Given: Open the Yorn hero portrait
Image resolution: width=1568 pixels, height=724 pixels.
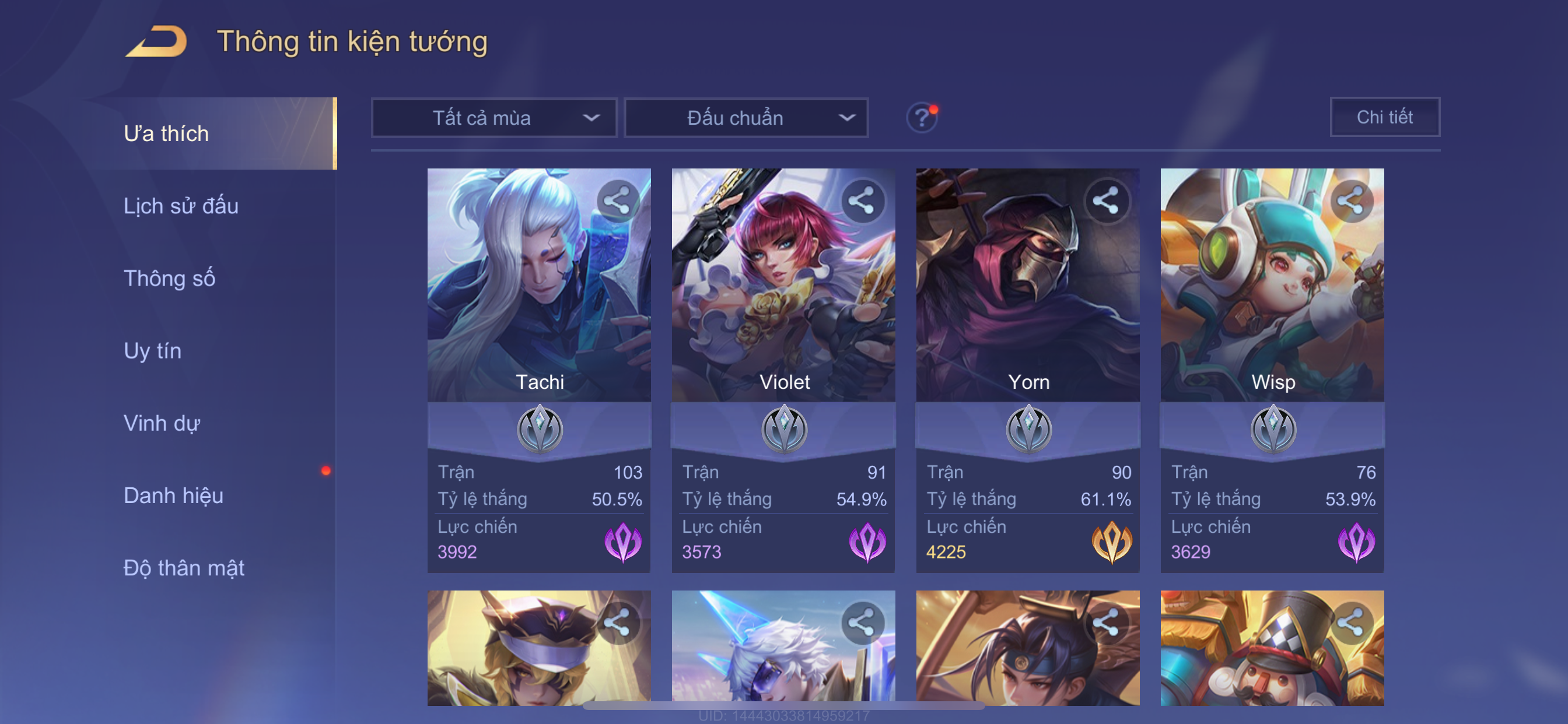Looking at the screenshot, I should [1027, 284].
